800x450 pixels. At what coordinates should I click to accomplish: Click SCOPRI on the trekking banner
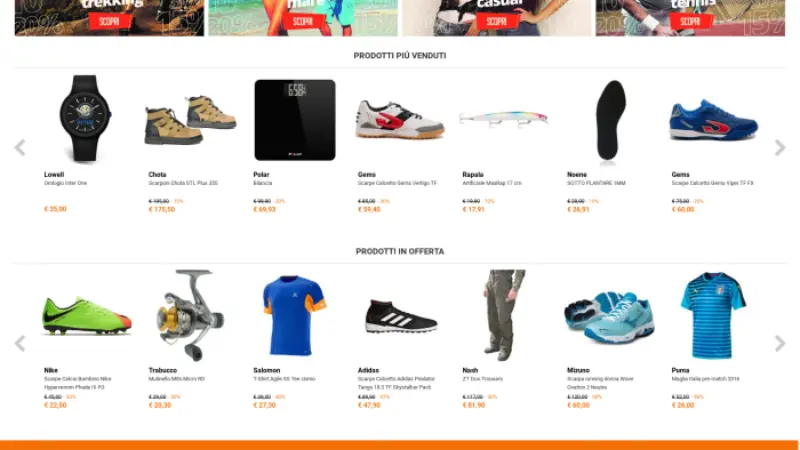(x=109, y=21)
